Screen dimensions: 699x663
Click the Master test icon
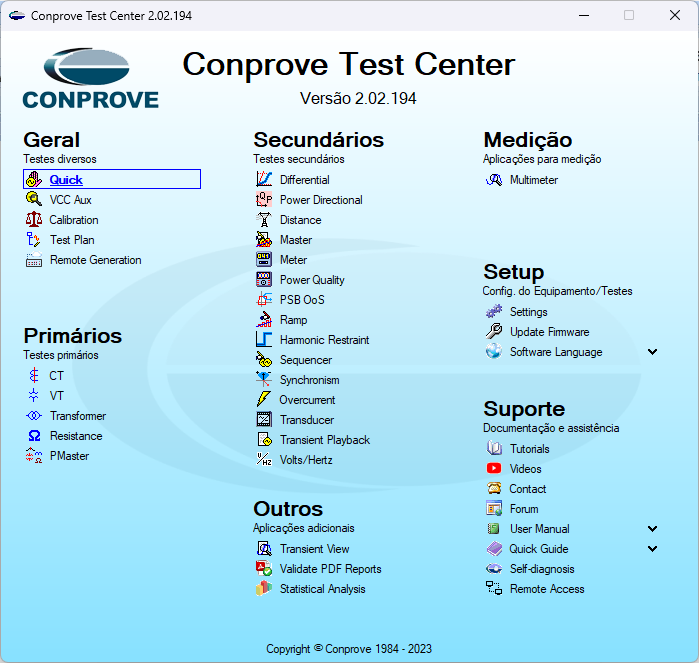(264, 239)
